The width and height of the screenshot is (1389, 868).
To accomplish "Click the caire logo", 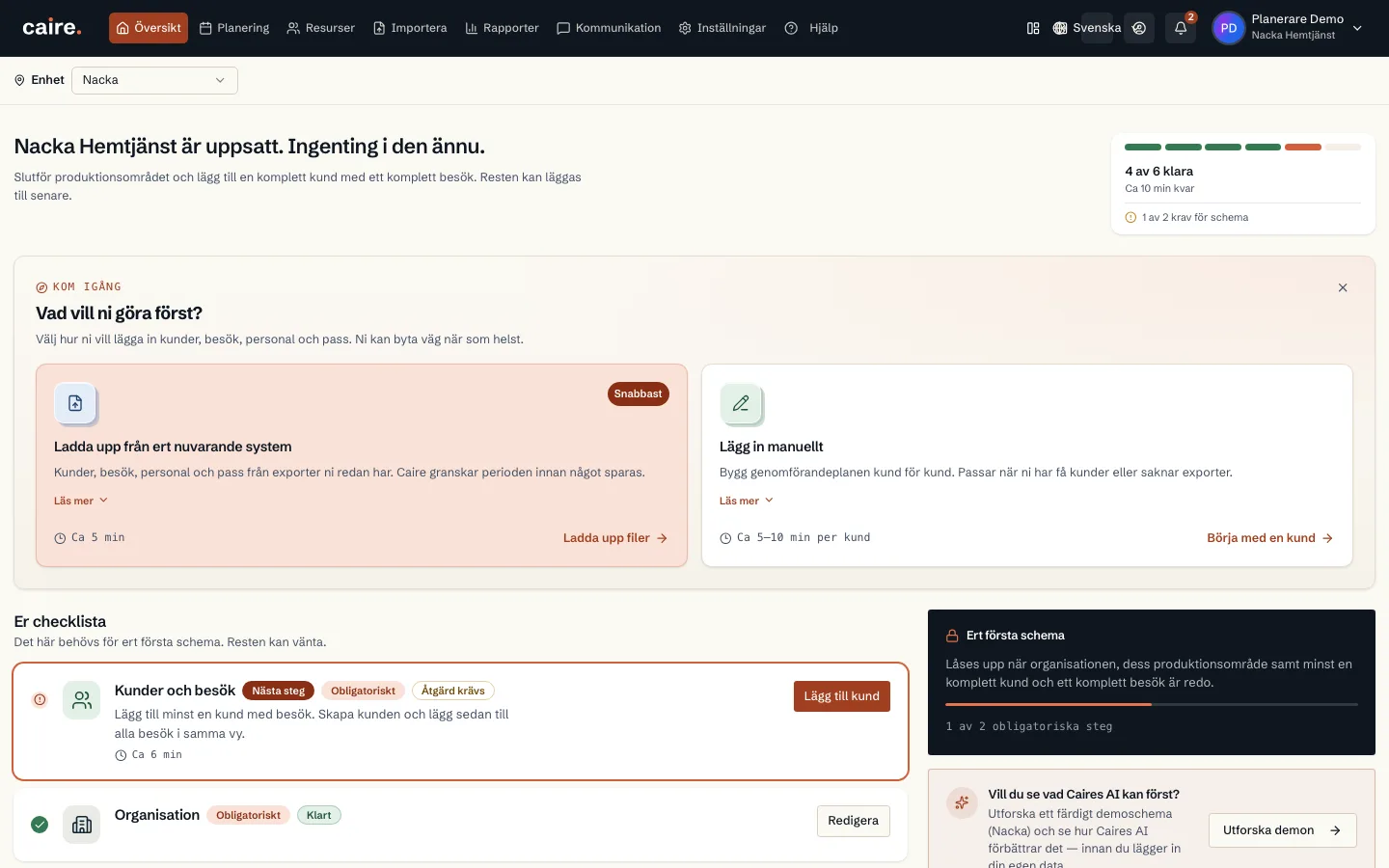I will [x=52, y=28].
